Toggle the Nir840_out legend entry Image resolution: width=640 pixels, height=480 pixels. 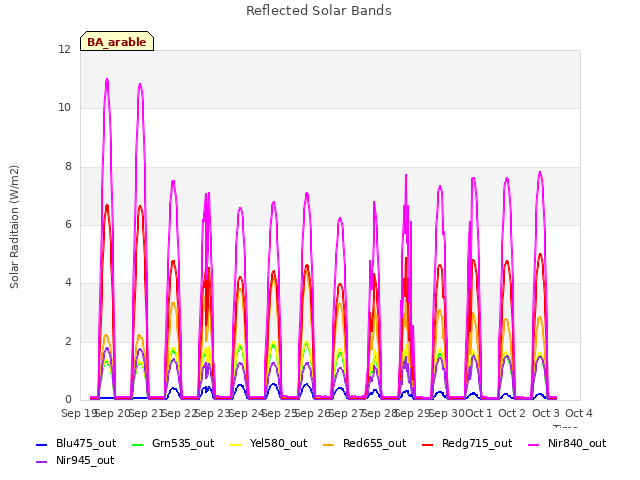567,444
